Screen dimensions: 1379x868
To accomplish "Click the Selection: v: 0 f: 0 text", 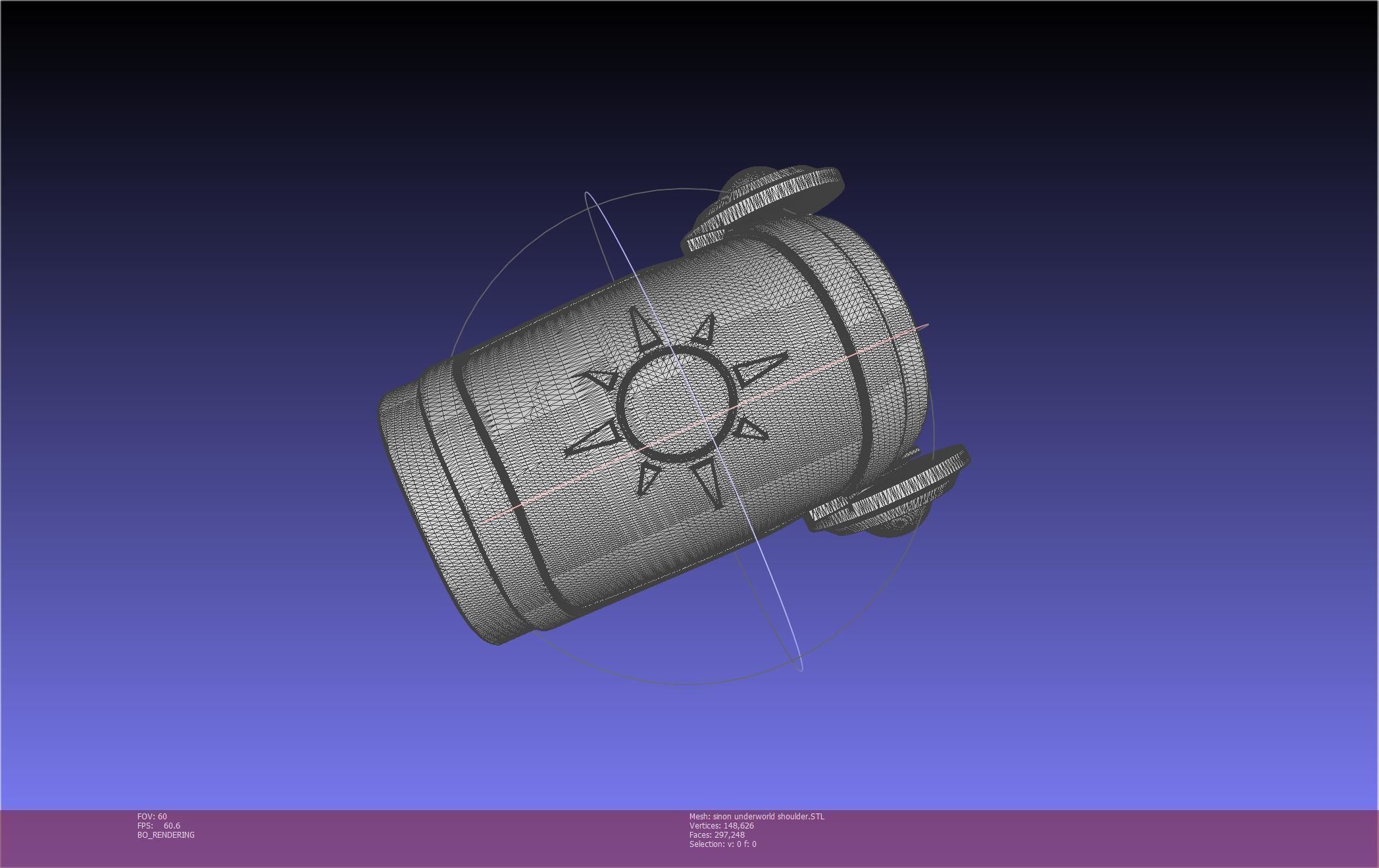I will coord(722,844).
